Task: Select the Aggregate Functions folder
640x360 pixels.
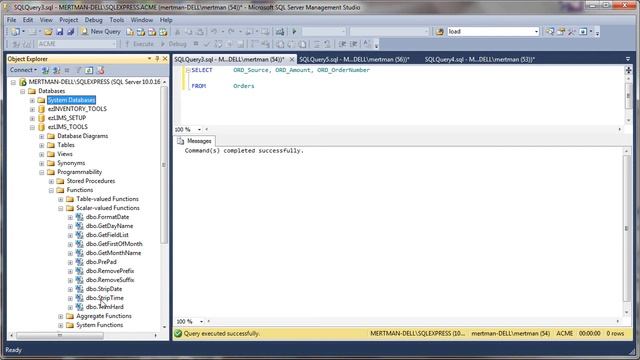Action: [104, 316]
